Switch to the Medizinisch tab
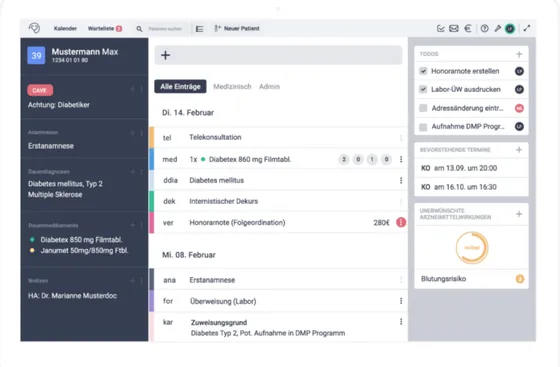Image resolution: width=560 pixels, height=367 pixels. click(x=232, y=86)
